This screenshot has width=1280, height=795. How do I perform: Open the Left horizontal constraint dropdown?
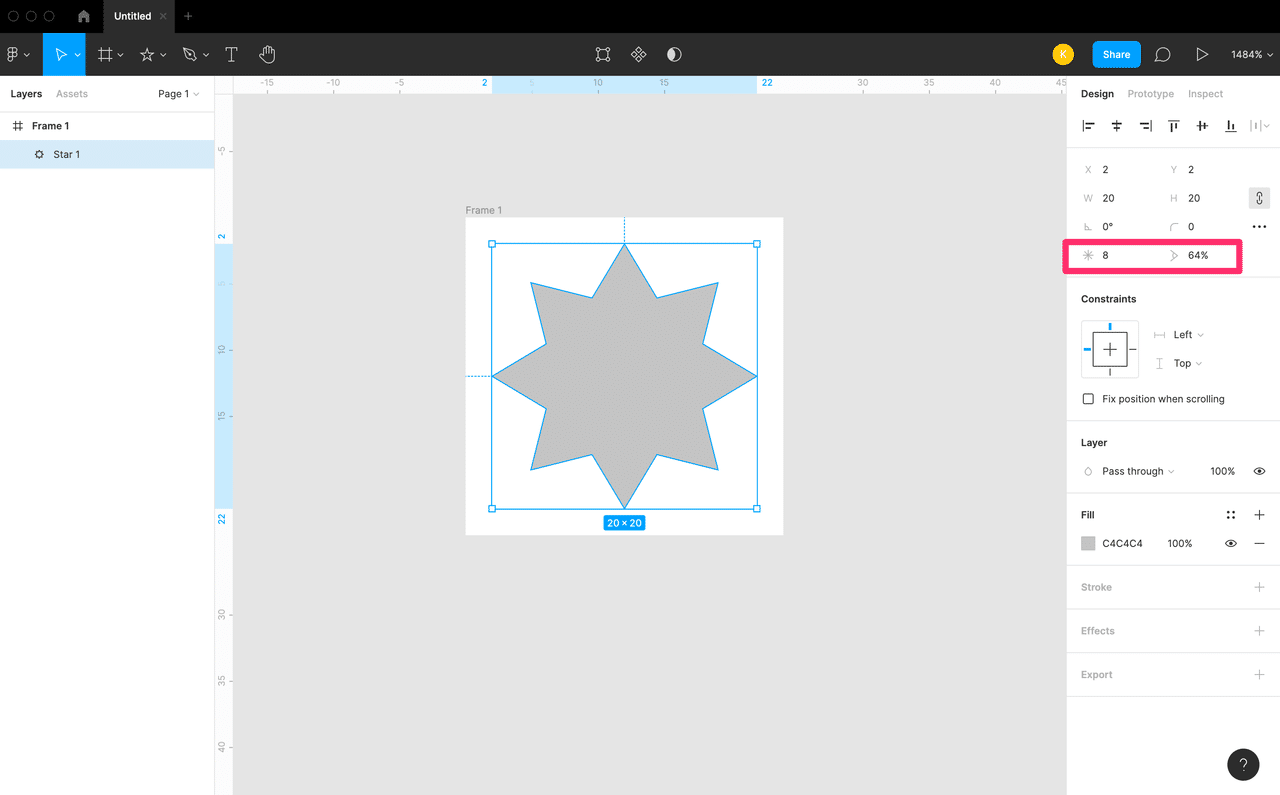click(1188, 335)
